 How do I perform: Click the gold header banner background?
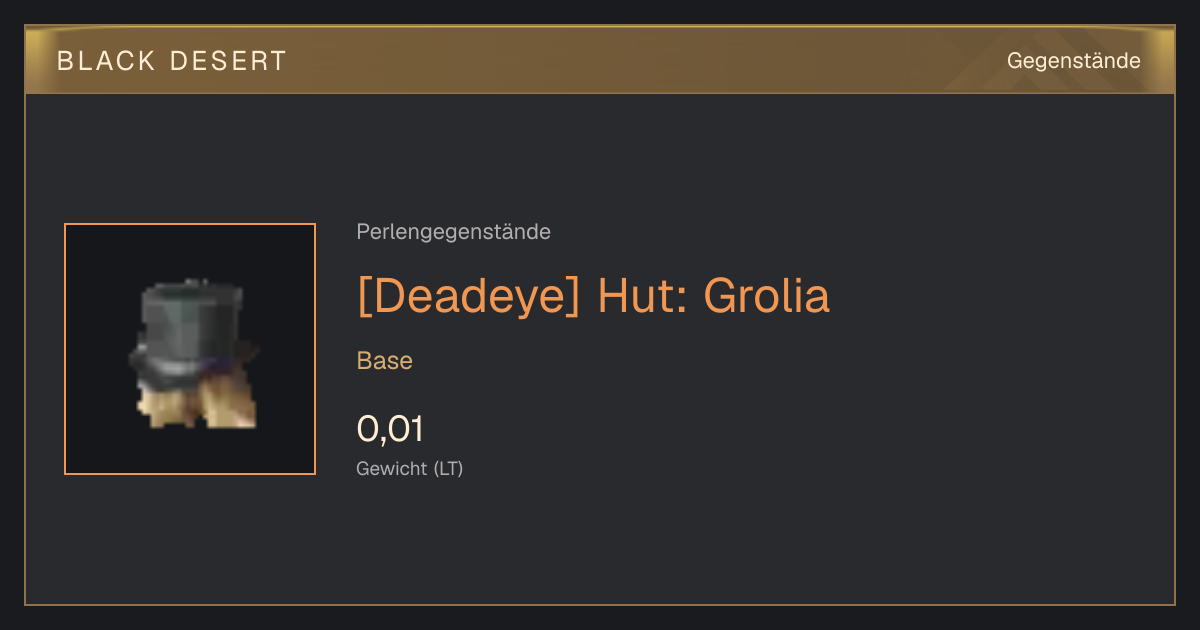600,61
